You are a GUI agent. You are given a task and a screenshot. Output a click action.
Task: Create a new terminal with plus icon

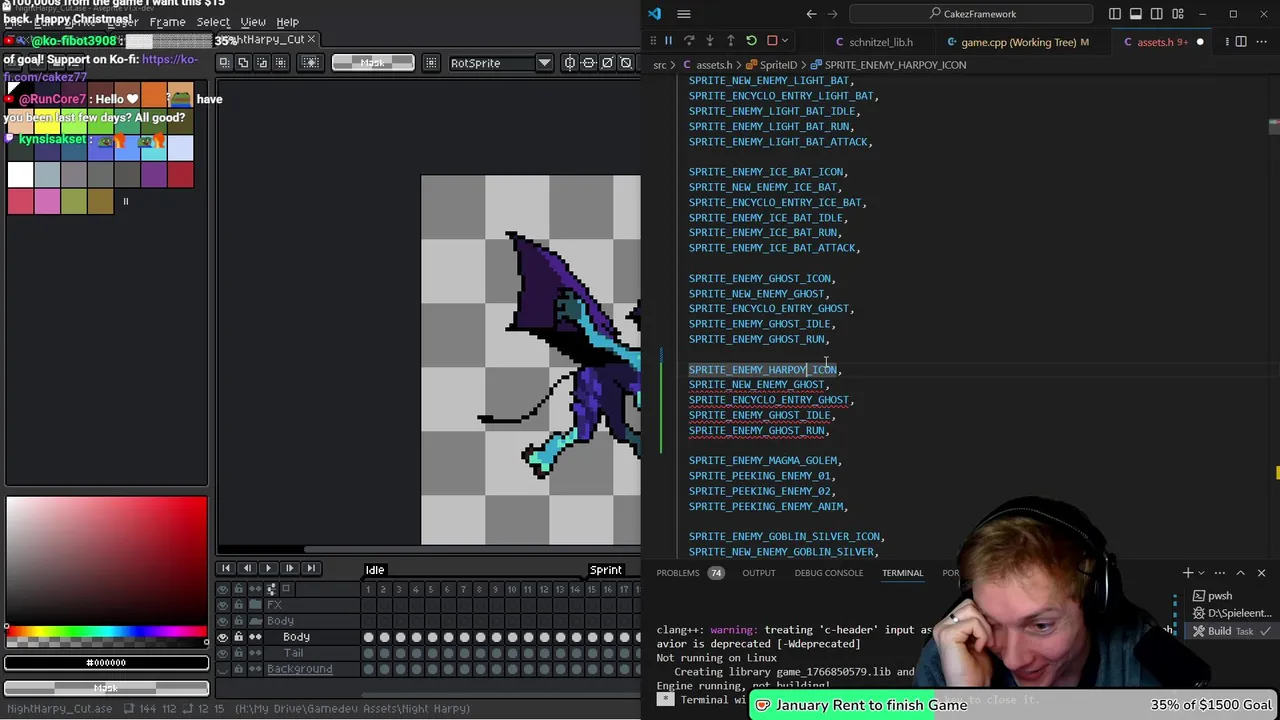tap(1188, 573)
